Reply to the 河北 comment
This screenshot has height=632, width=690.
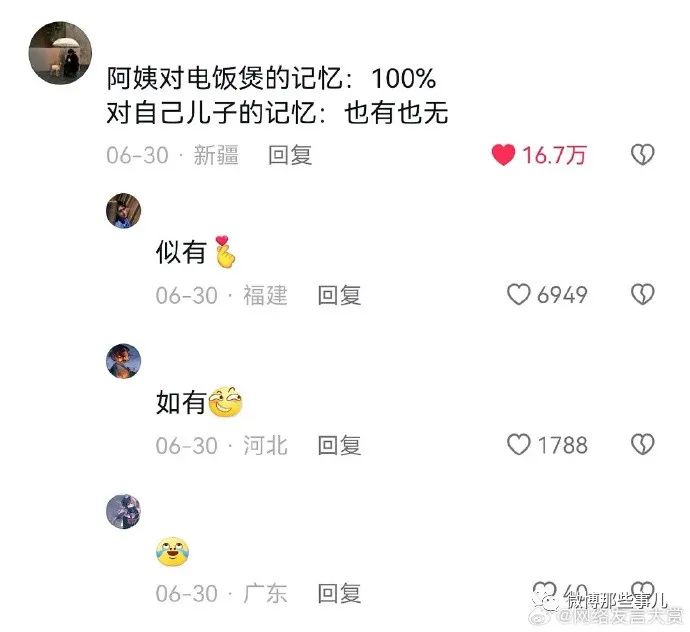click(339, 445)
